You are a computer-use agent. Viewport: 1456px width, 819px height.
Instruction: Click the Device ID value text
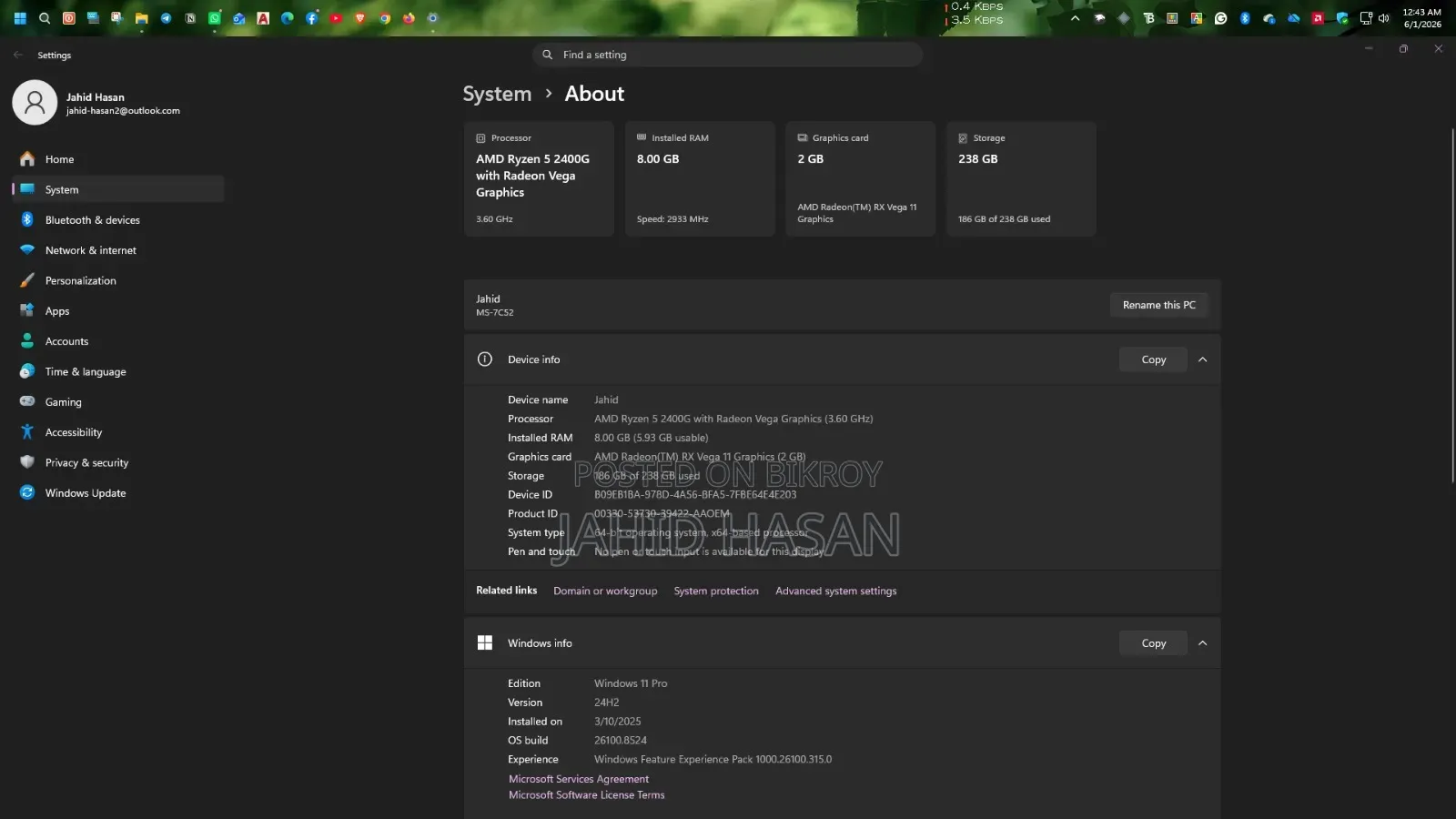tap(695, 495)
